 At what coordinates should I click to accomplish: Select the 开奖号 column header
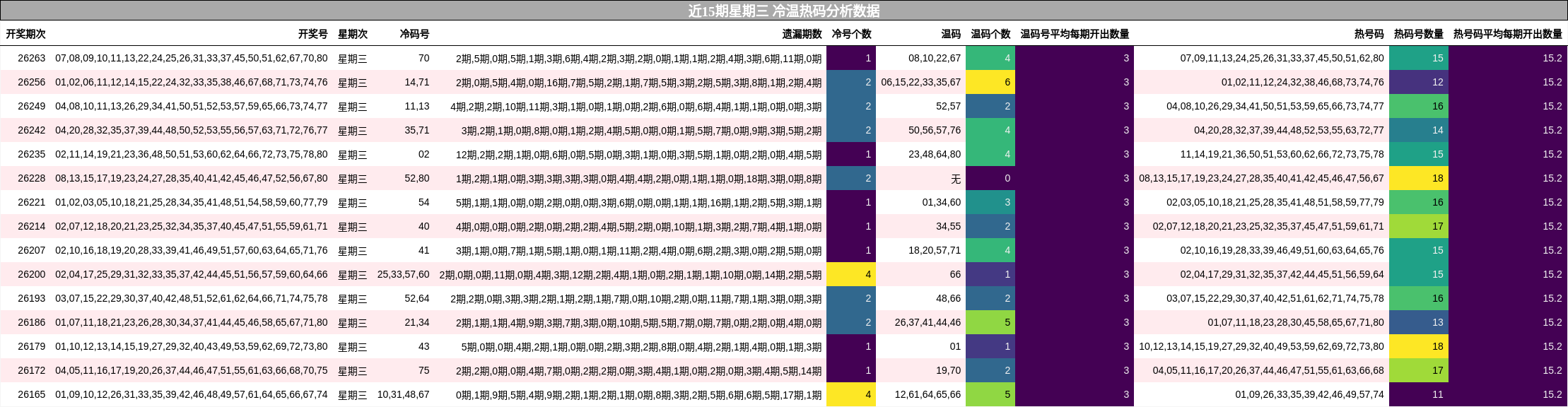pos(313,34)
